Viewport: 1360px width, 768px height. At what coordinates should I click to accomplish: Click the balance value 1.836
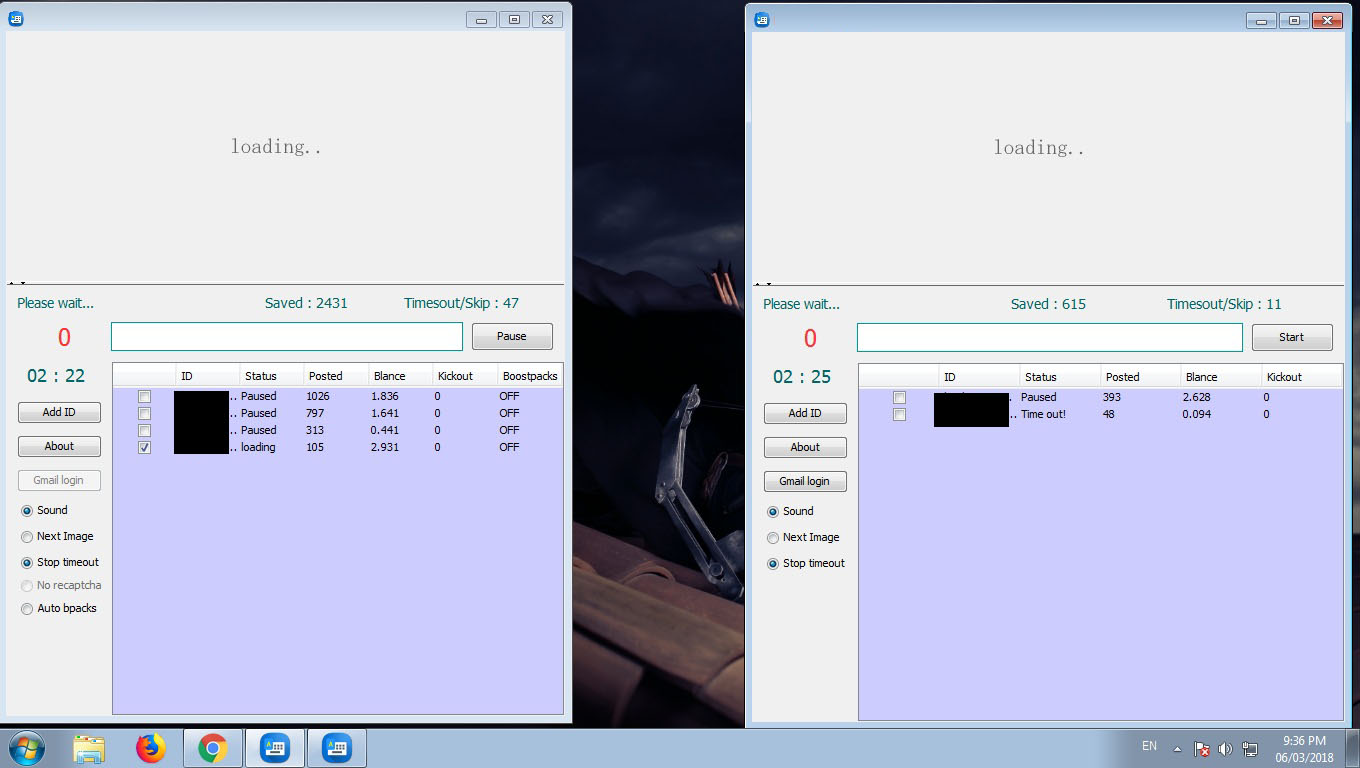(x=386, y=397)
